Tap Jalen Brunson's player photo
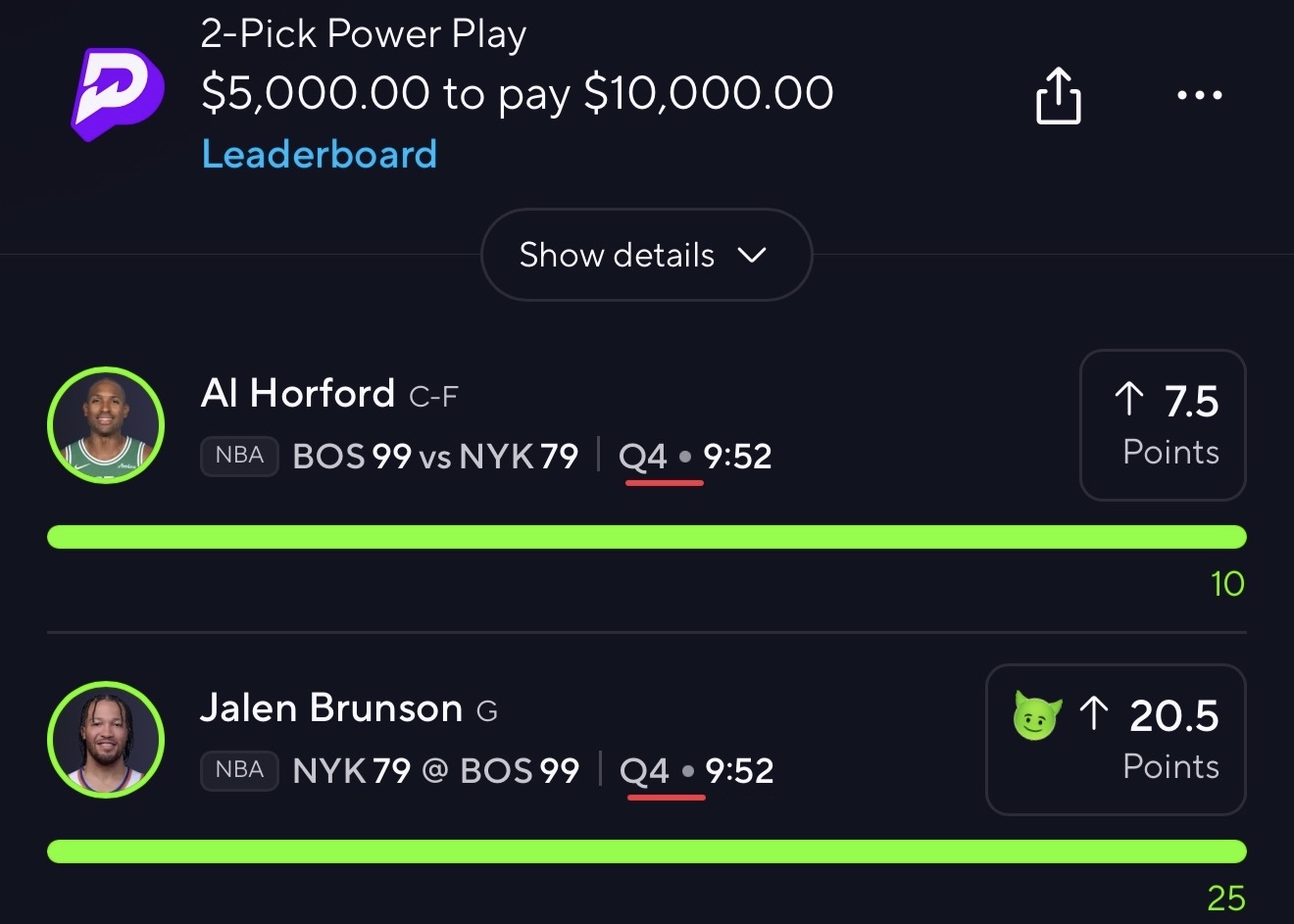The width and height of the screenshot is (1294, 924). point(106,740)
